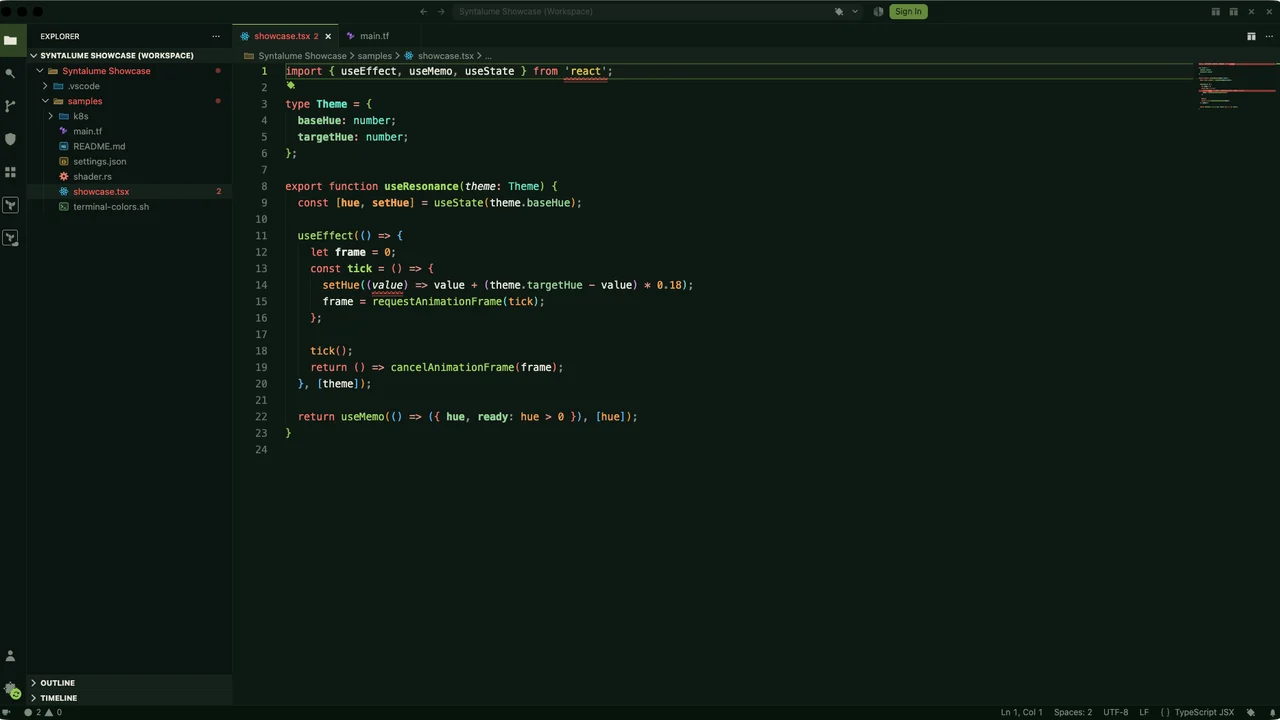Open the Extensions view

10,172
